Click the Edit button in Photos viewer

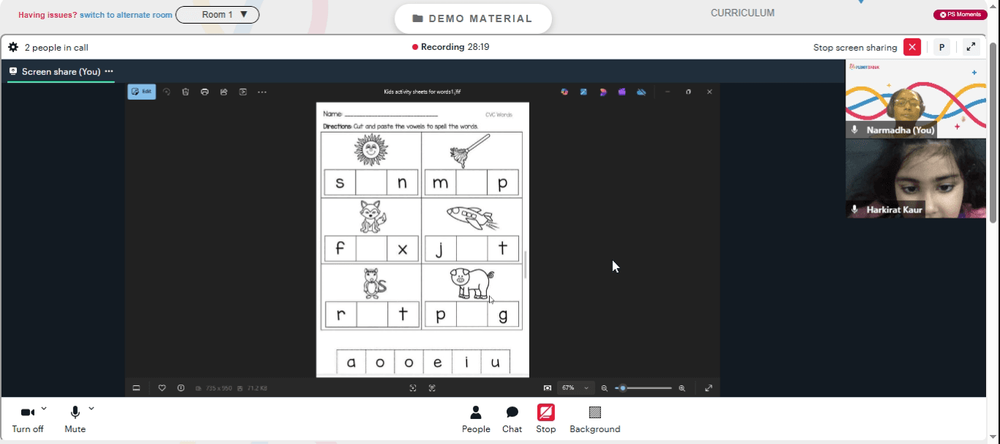[142, 92]
